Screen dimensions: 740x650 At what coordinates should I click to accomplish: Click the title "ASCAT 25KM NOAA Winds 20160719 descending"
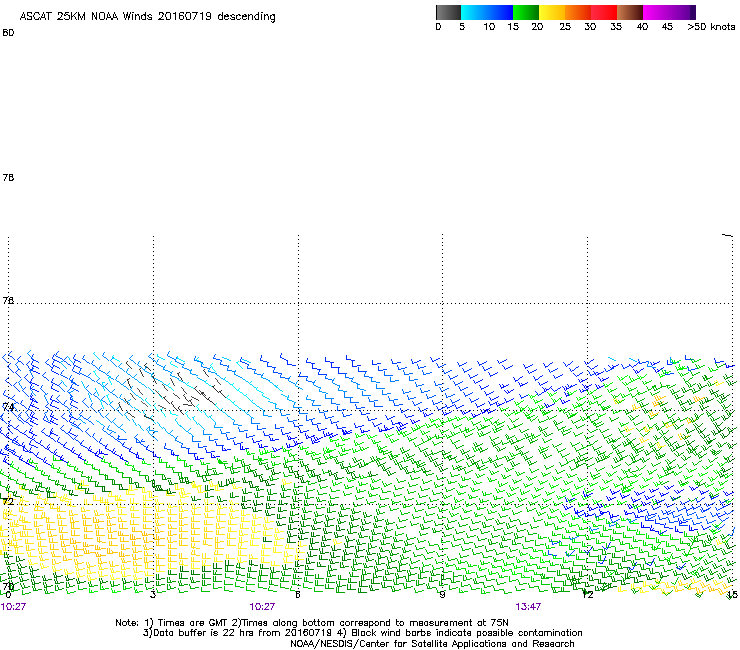pos(148,17)
